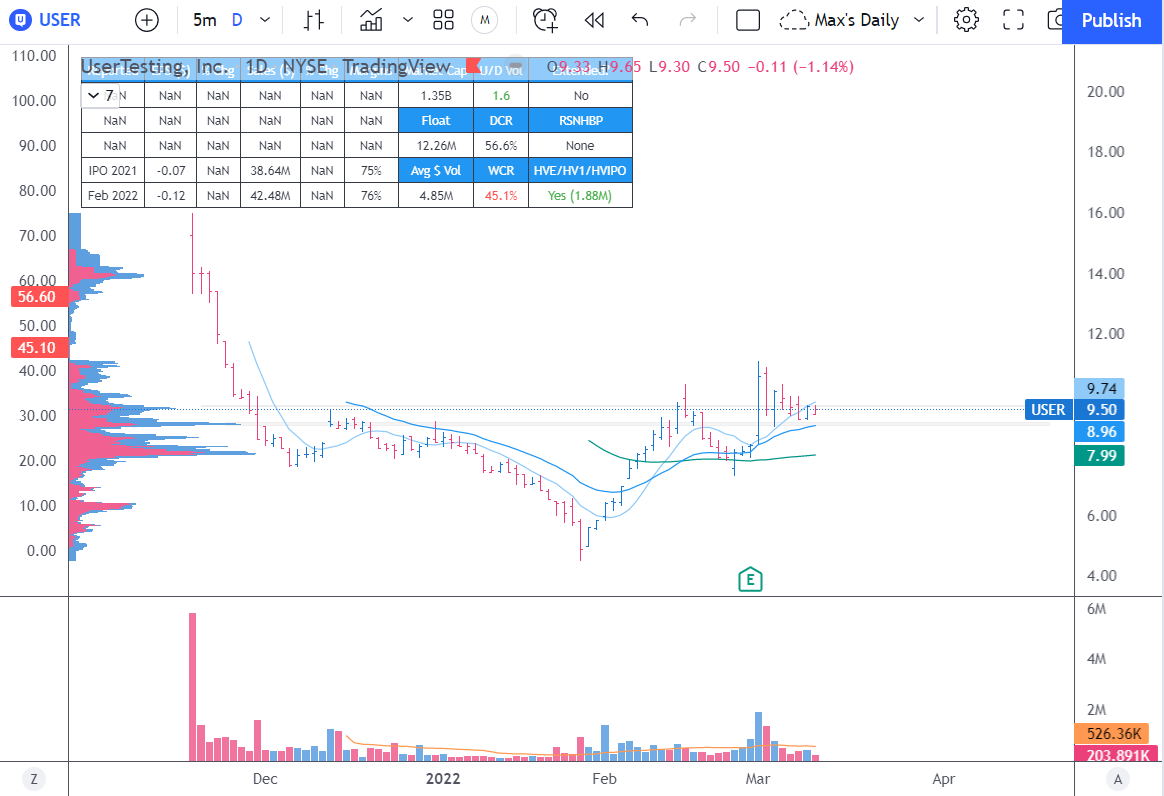This screenshot has width=1164, height=796.
Task: Open the indicator templates grid icon
Action: pos(443,20)
